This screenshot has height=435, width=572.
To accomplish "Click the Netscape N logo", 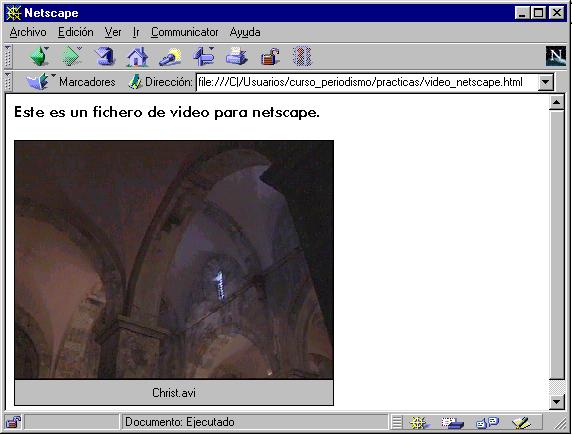I will 556,56.
